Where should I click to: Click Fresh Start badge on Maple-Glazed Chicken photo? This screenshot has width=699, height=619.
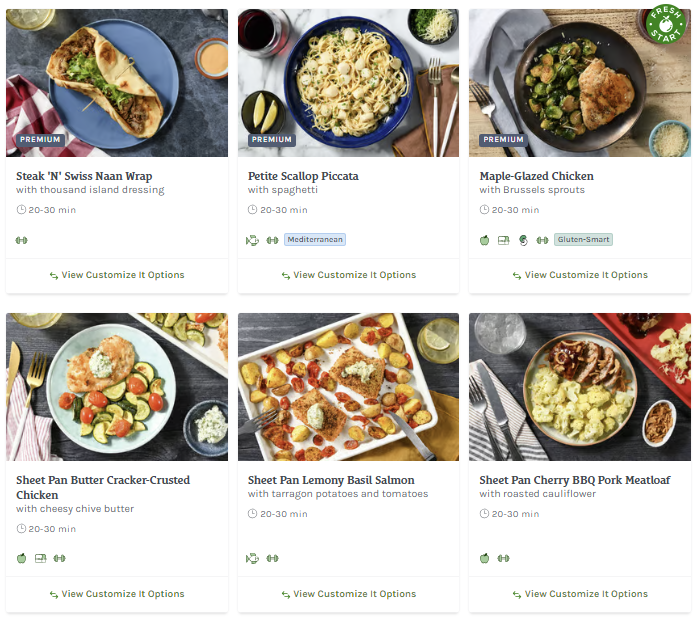[x=666, y=27]
